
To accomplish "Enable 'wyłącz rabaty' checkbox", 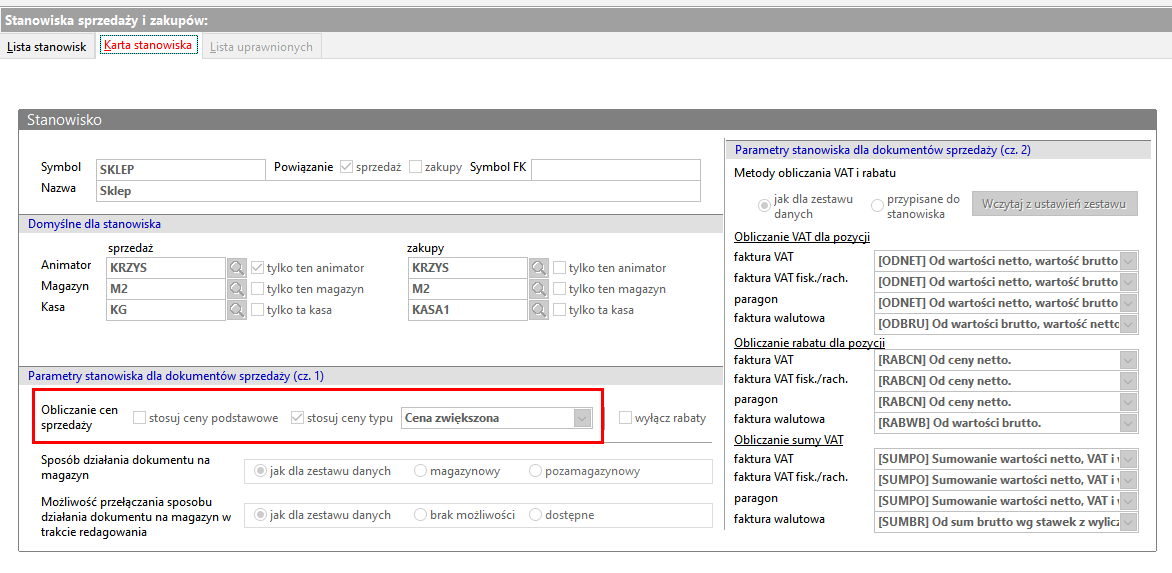I will [x=626, y=418].
